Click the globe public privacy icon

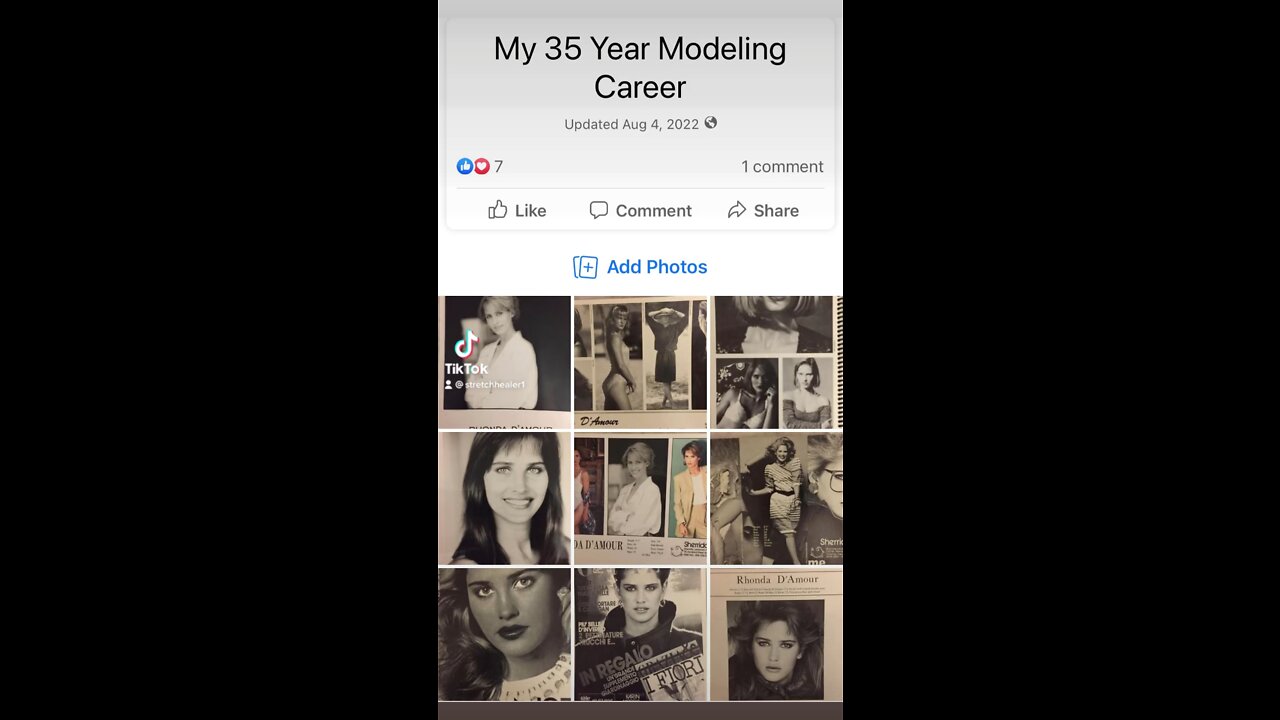(711, 123)
